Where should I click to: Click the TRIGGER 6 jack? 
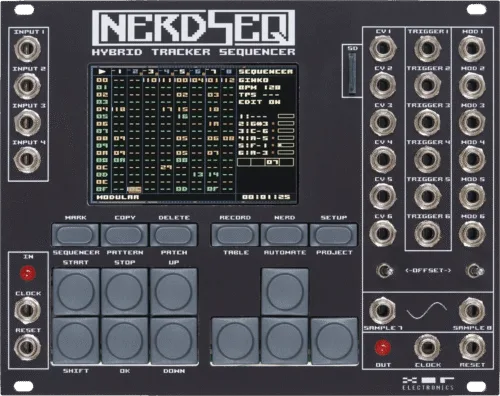(428, 233)
